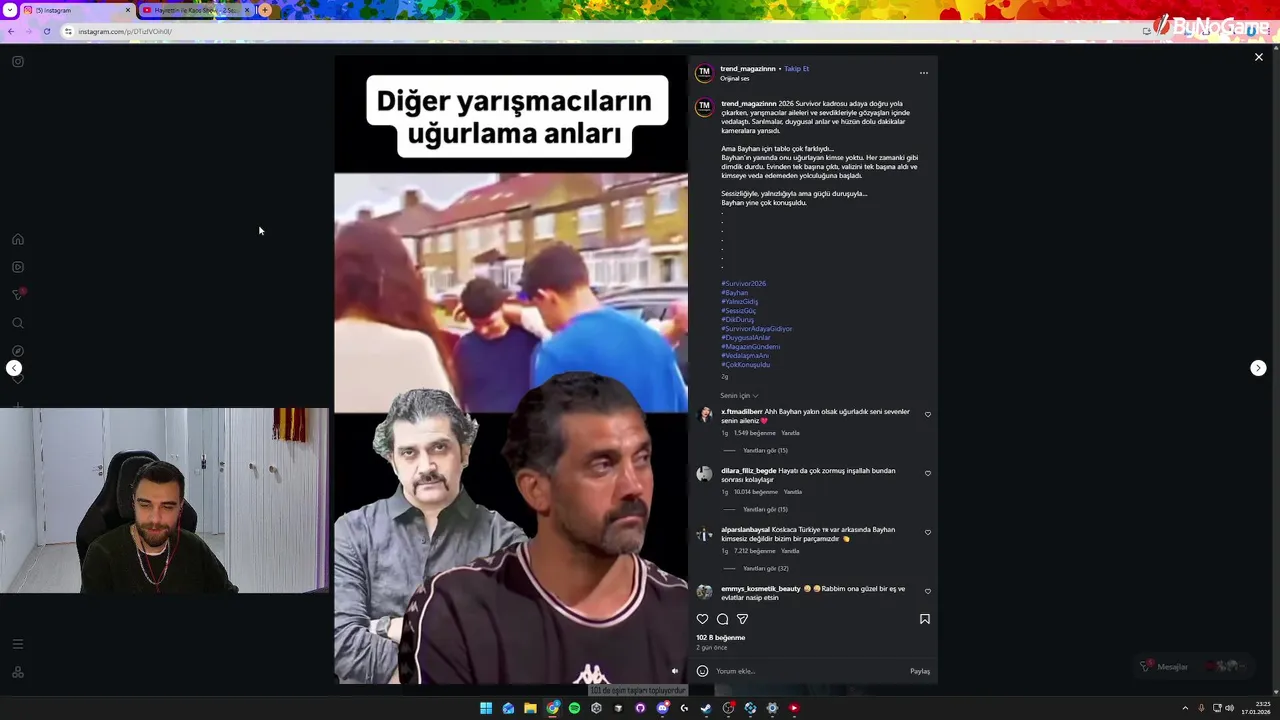Open the #Bayhan hashtag
This screenshot has width=1280, height=720.
coord(735,292)
